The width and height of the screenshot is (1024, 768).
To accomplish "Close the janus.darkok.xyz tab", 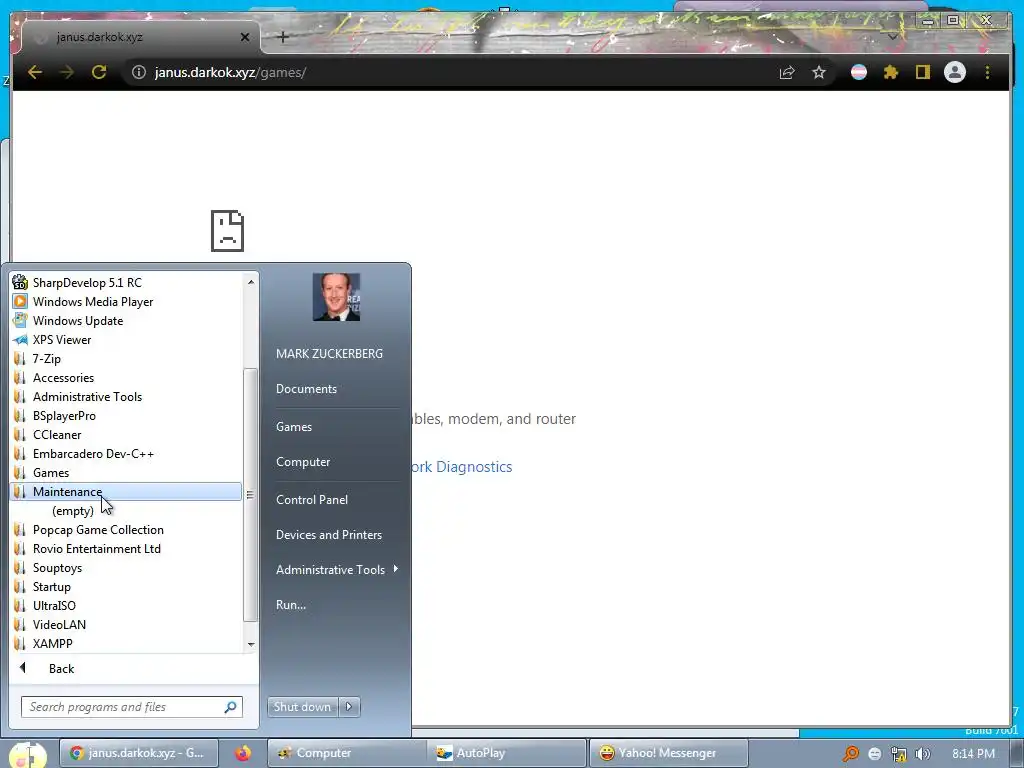I will click(x=245, y=37).
